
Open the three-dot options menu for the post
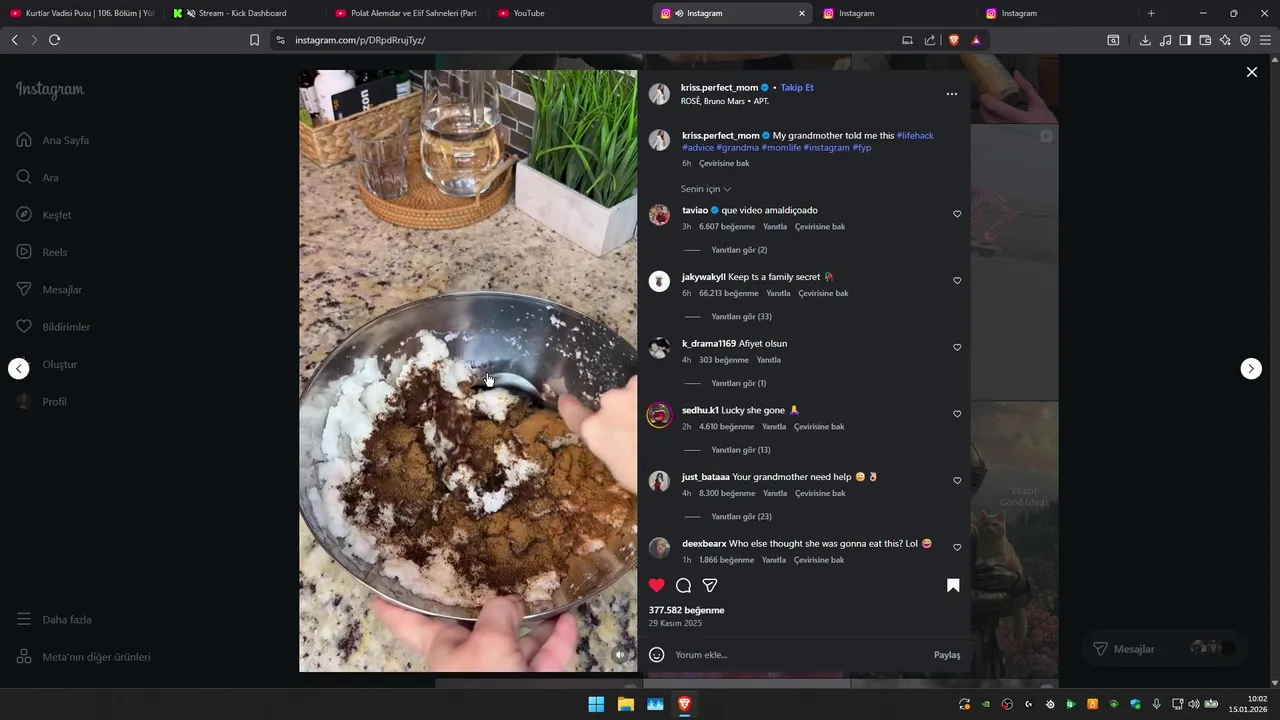952,94
